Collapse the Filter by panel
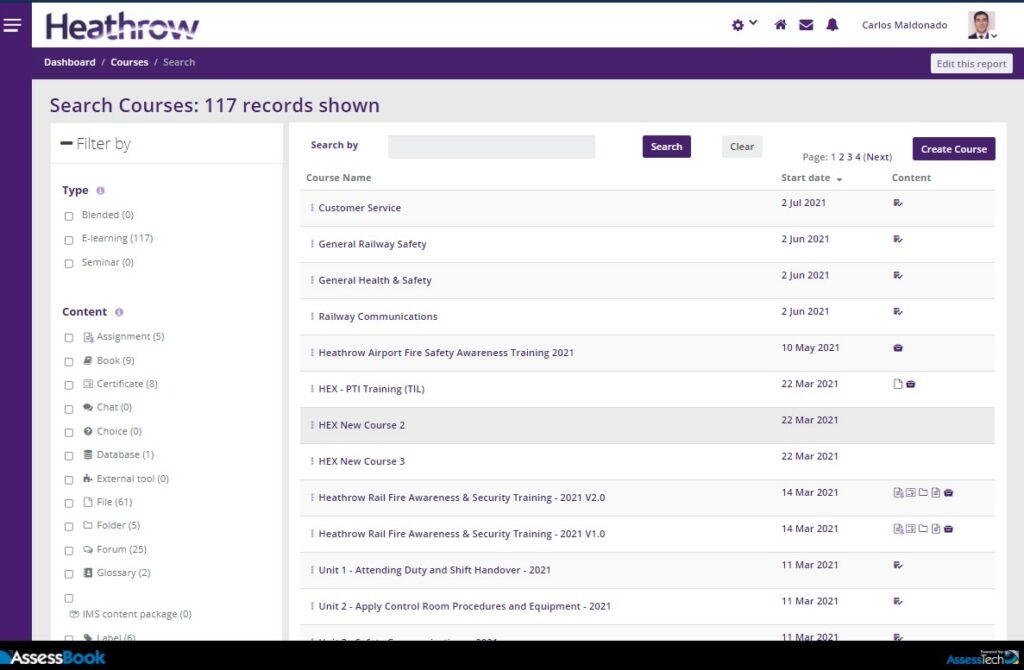Viewport: 1024px width, 670px height. click(x=67, y=144)
